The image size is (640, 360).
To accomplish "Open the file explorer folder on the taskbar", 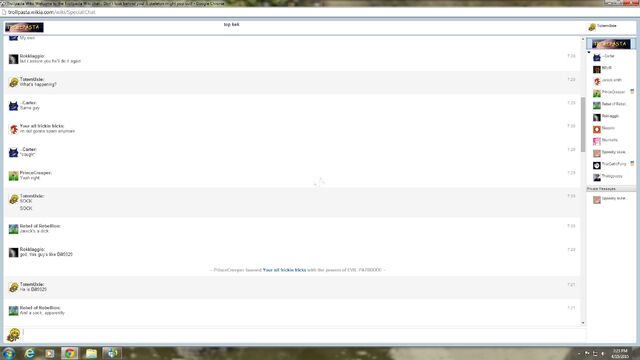I will [91, 353].
